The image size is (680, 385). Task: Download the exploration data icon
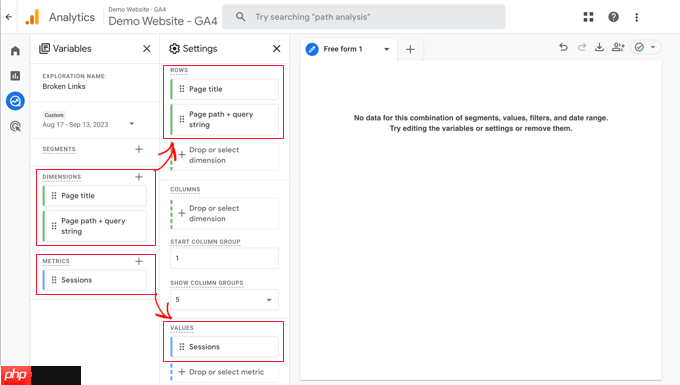pyautogui.click(x=599, y=47)
